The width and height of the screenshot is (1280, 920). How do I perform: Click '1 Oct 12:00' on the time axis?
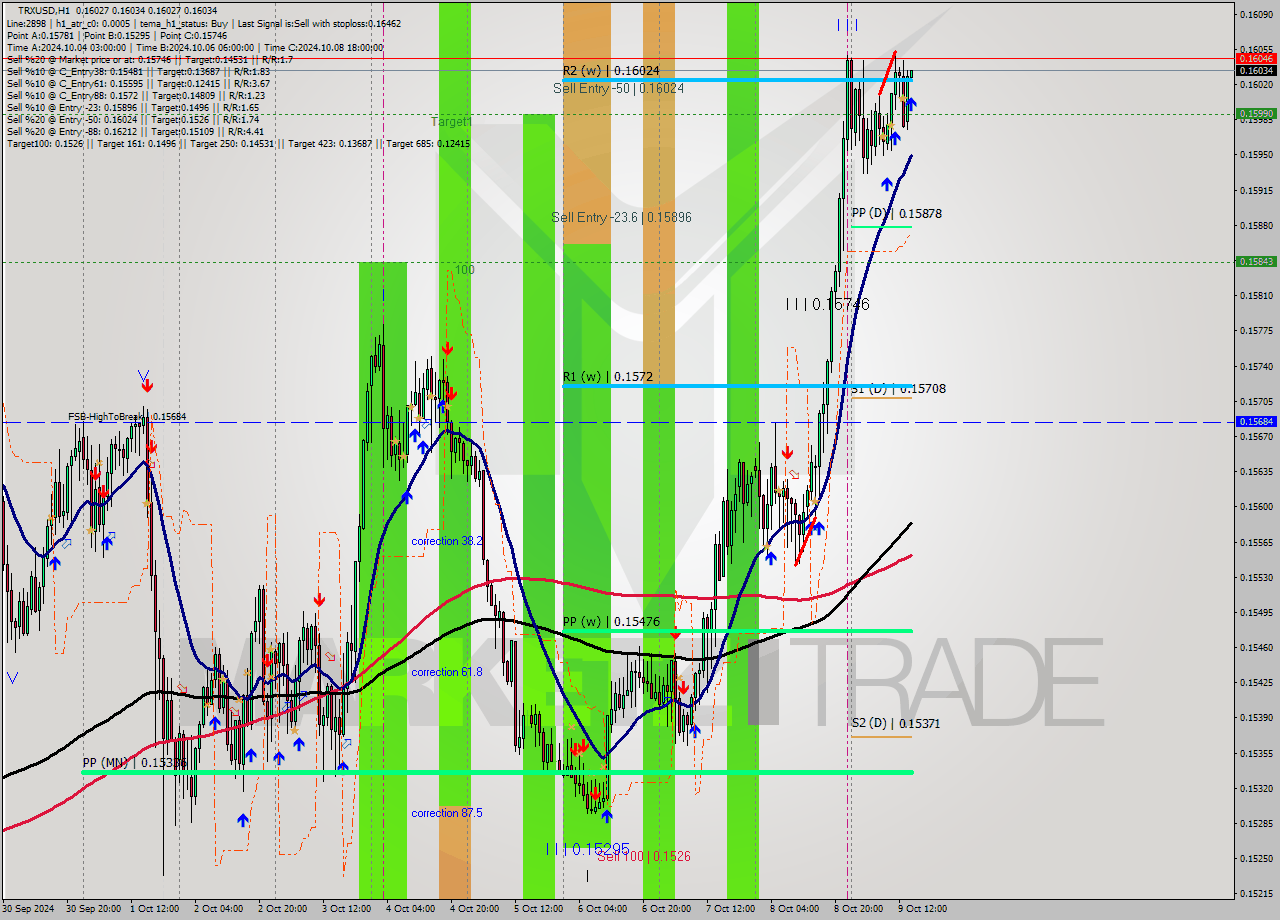(157, 909)
